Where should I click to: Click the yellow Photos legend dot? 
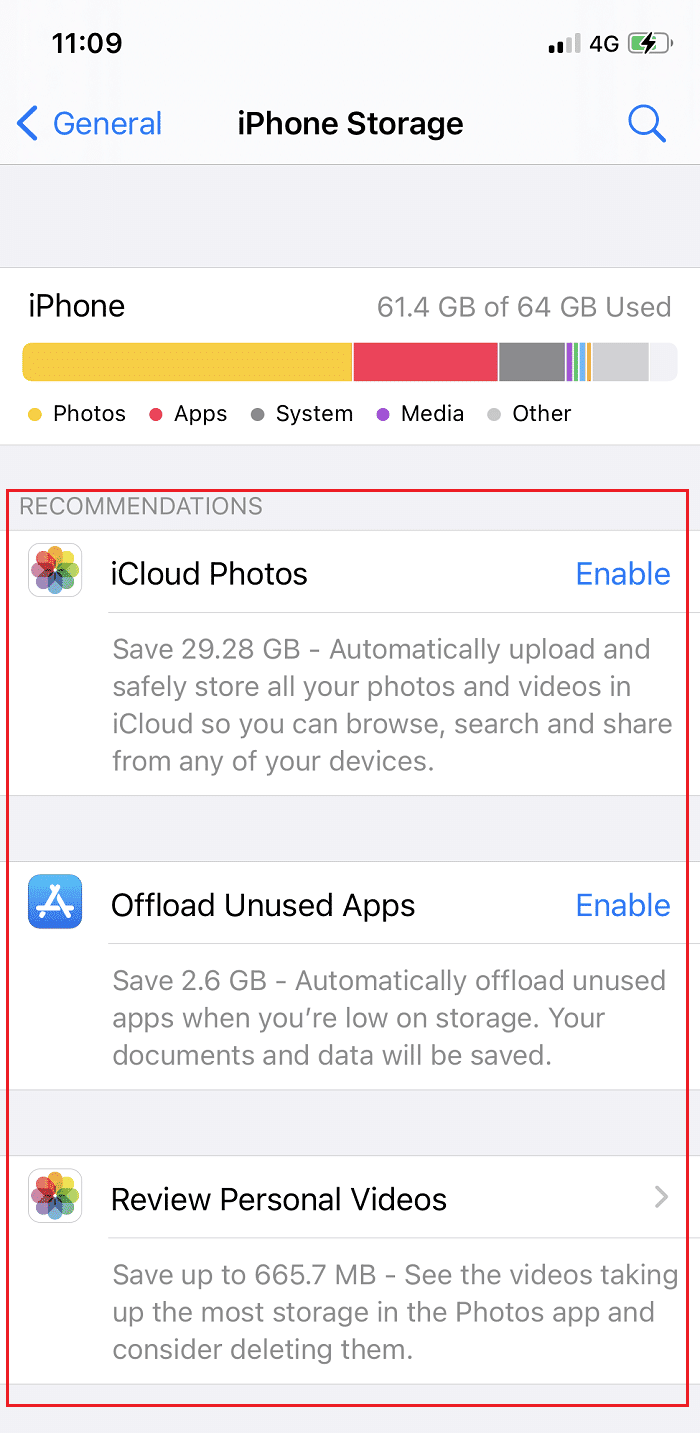[36, 413]
